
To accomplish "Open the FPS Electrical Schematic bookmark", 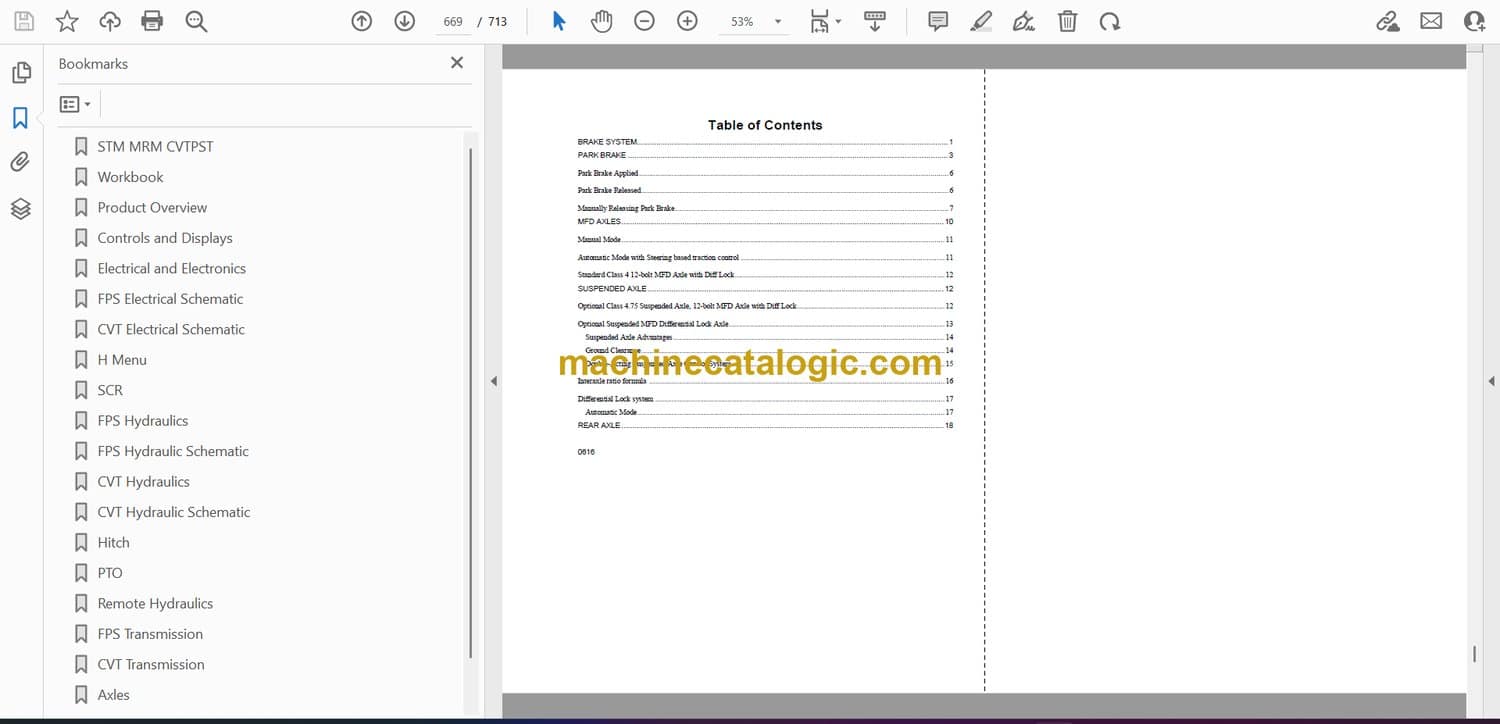I will 170,299.
